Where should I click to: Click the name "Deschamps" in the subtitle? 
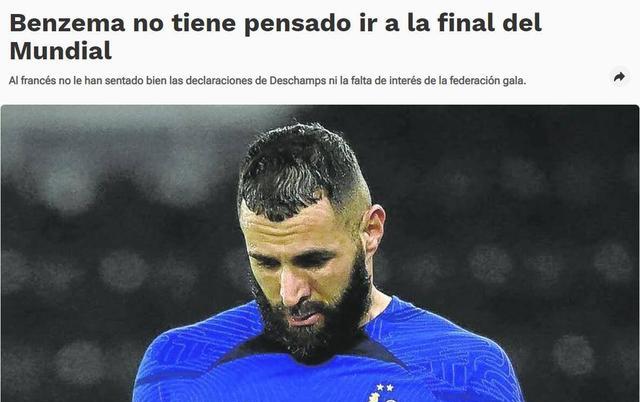click(x=298, y=80)
